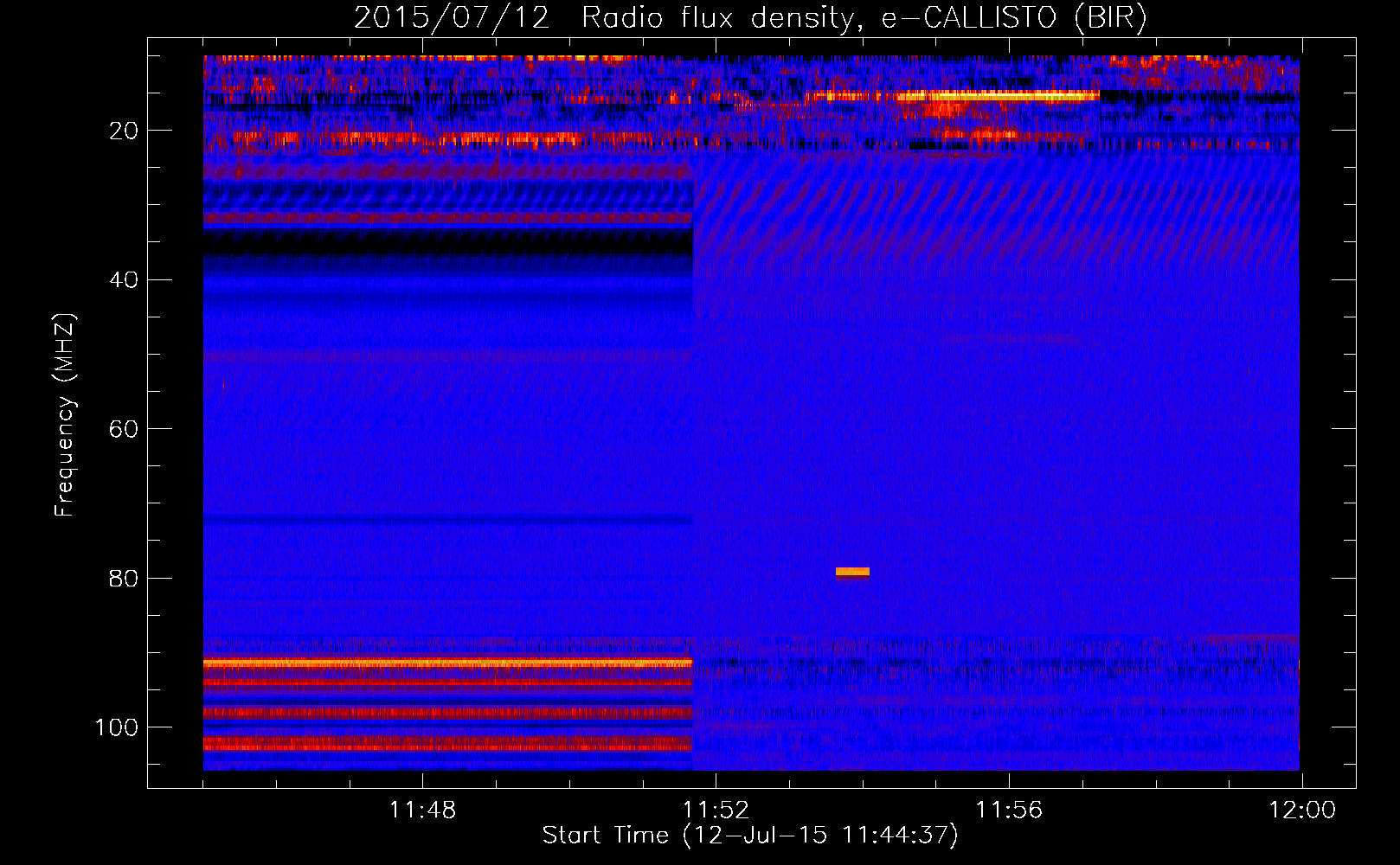1400x865 pixels.
Task: Click the "12:00" time tick label
Action: click(x=1302, y=811)
